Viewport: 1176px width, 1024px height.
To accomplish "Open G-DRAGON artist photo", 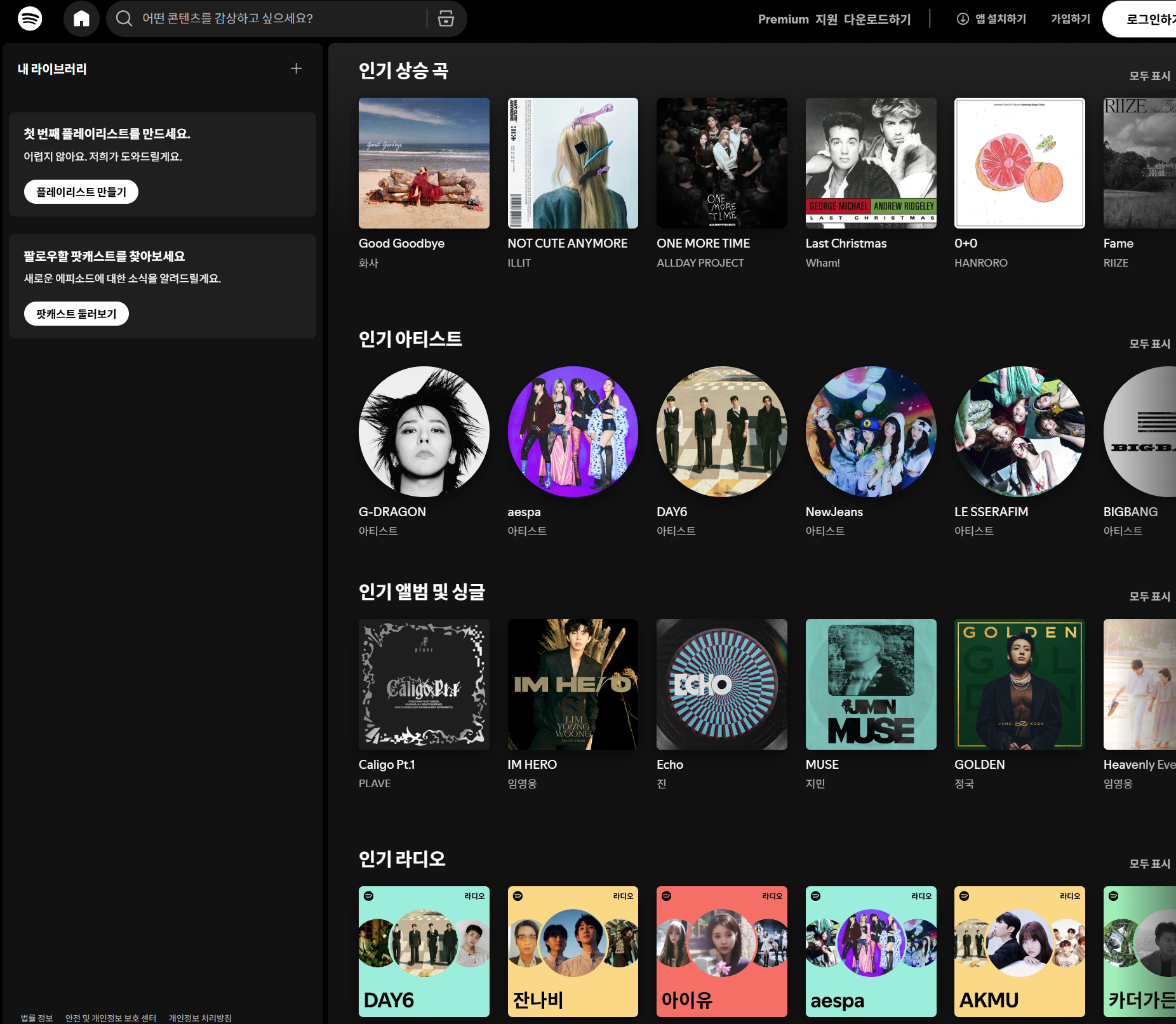I will pos(424,432).
